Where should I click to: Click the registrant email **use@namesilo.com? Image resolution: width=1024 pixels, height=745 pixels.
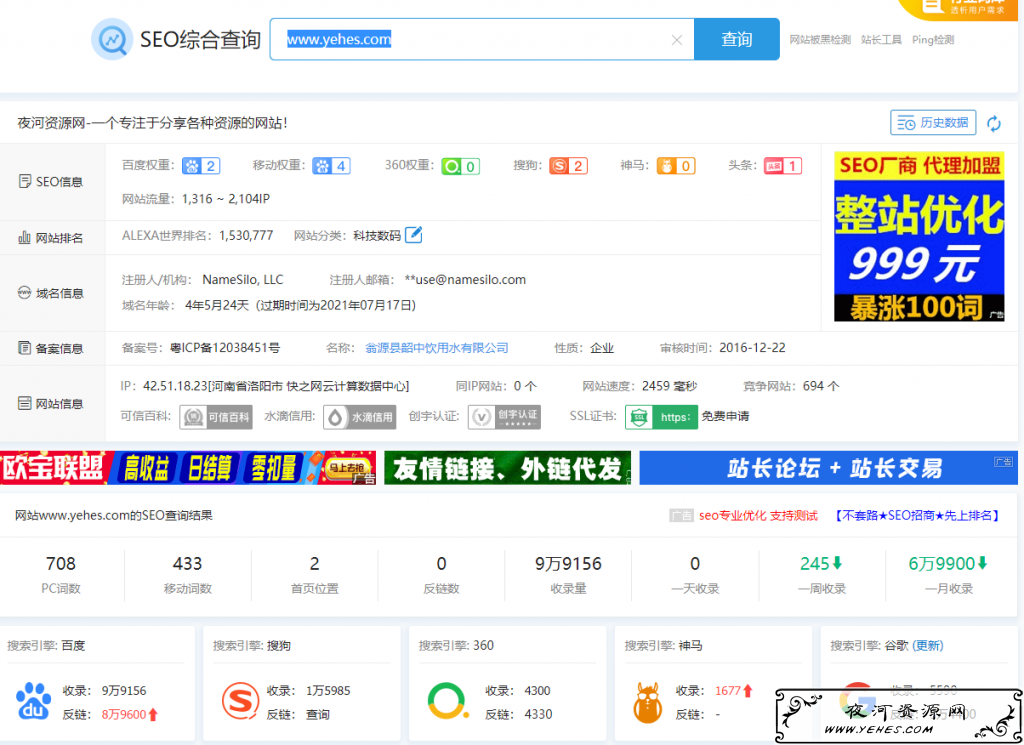[x=465, y=280]
